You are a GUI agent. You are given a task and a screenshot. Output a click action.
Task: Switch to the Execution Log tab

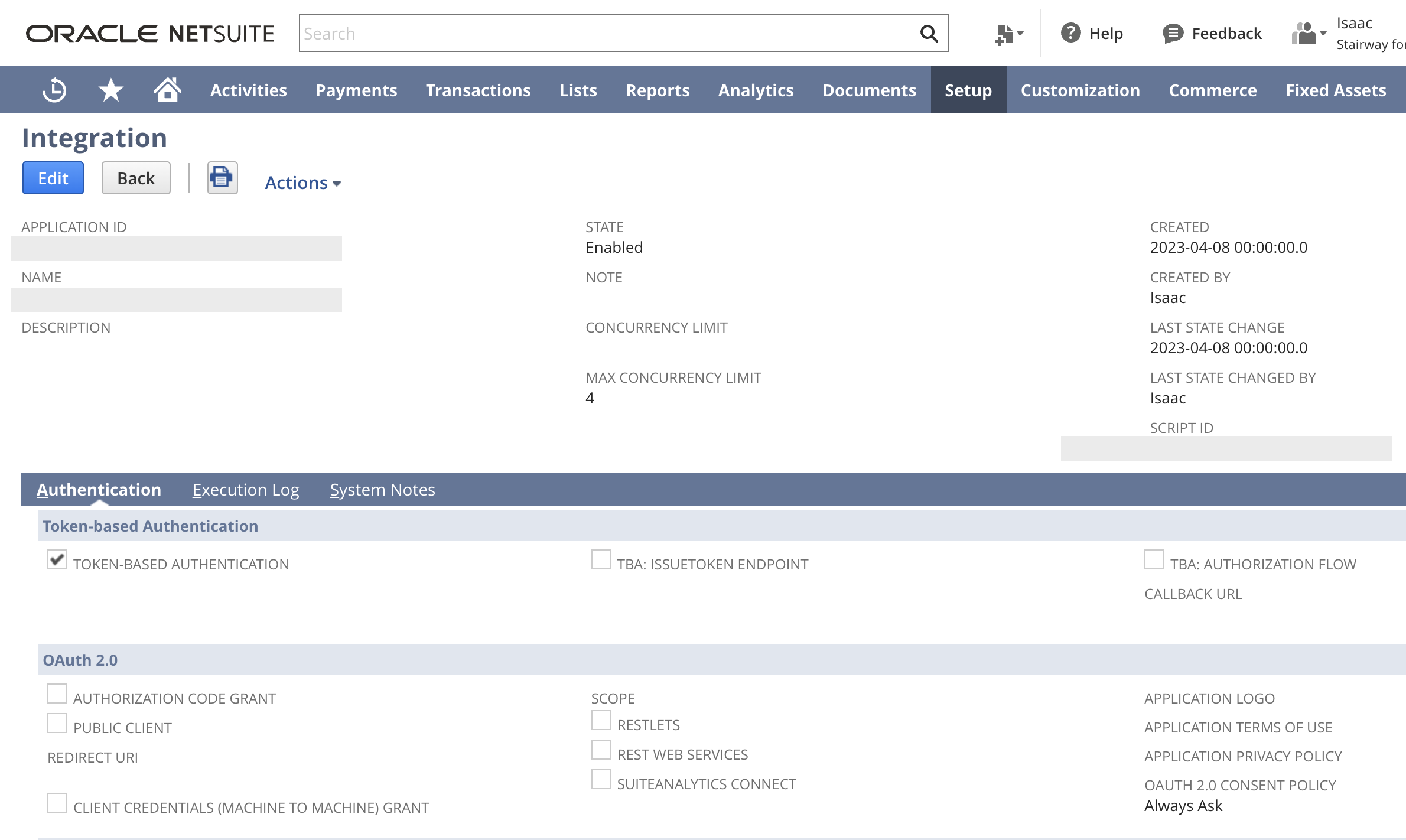click(x=245, y=490)
